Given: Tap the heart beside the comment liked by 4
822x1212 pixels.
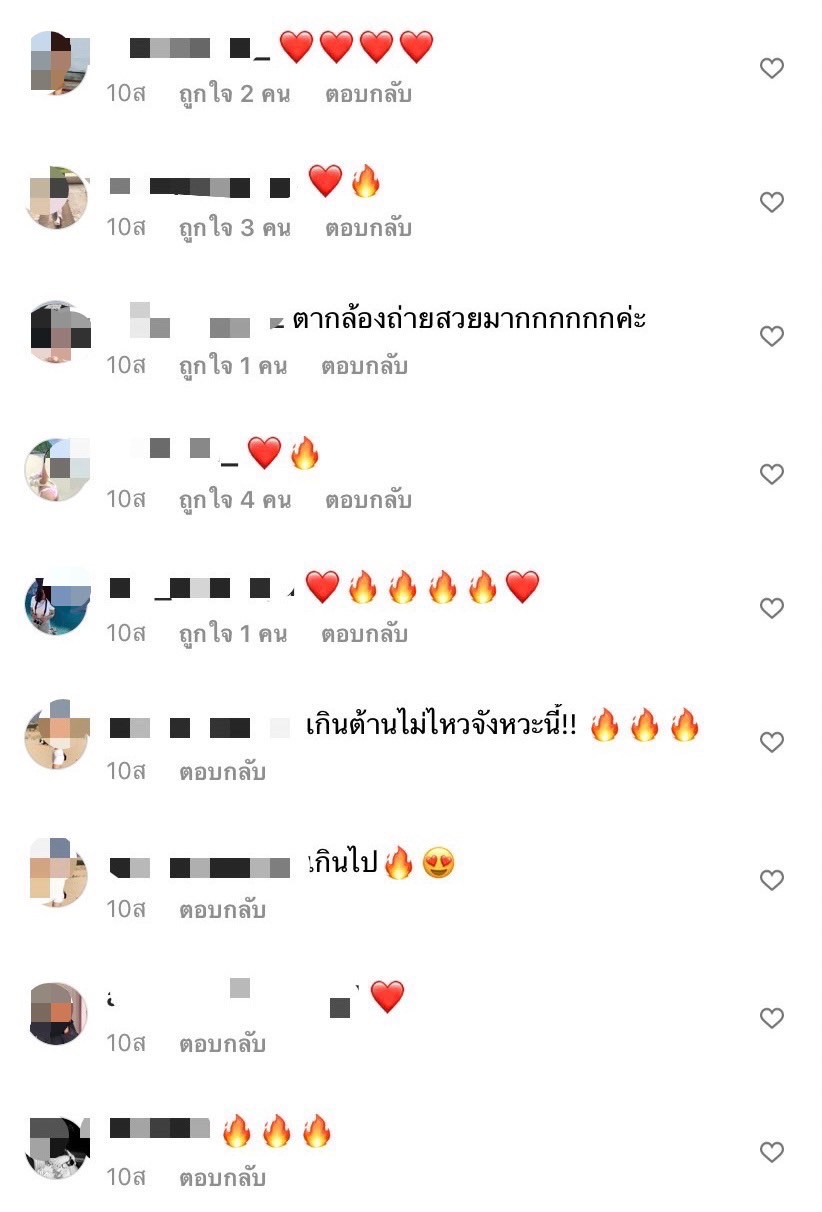Looking at the screenshot, I should tap(771, 474).
